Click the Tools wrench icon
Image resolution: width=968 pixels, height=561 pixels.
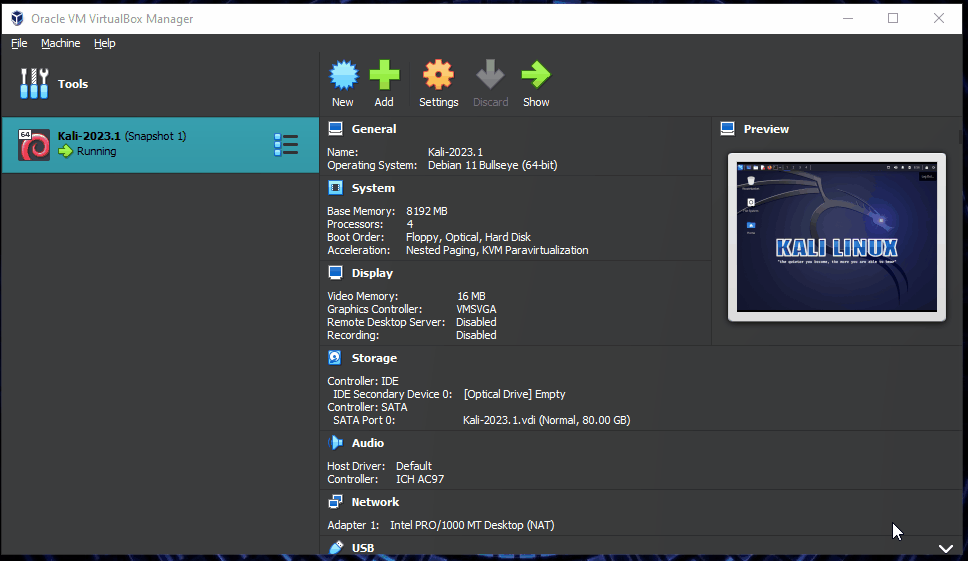point(34,83)
